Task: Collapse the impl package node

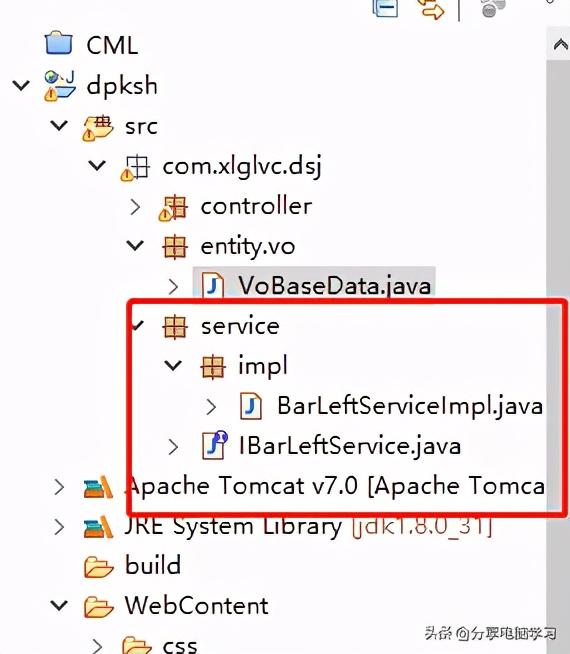Action: 173,365
